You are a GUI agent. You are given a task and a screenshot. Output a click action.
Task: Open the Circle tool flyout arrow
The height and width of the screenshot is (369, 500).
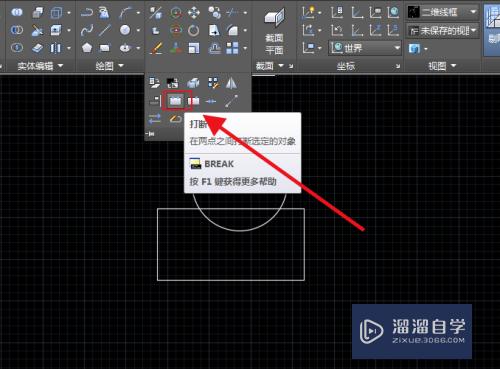click(138, 30)
